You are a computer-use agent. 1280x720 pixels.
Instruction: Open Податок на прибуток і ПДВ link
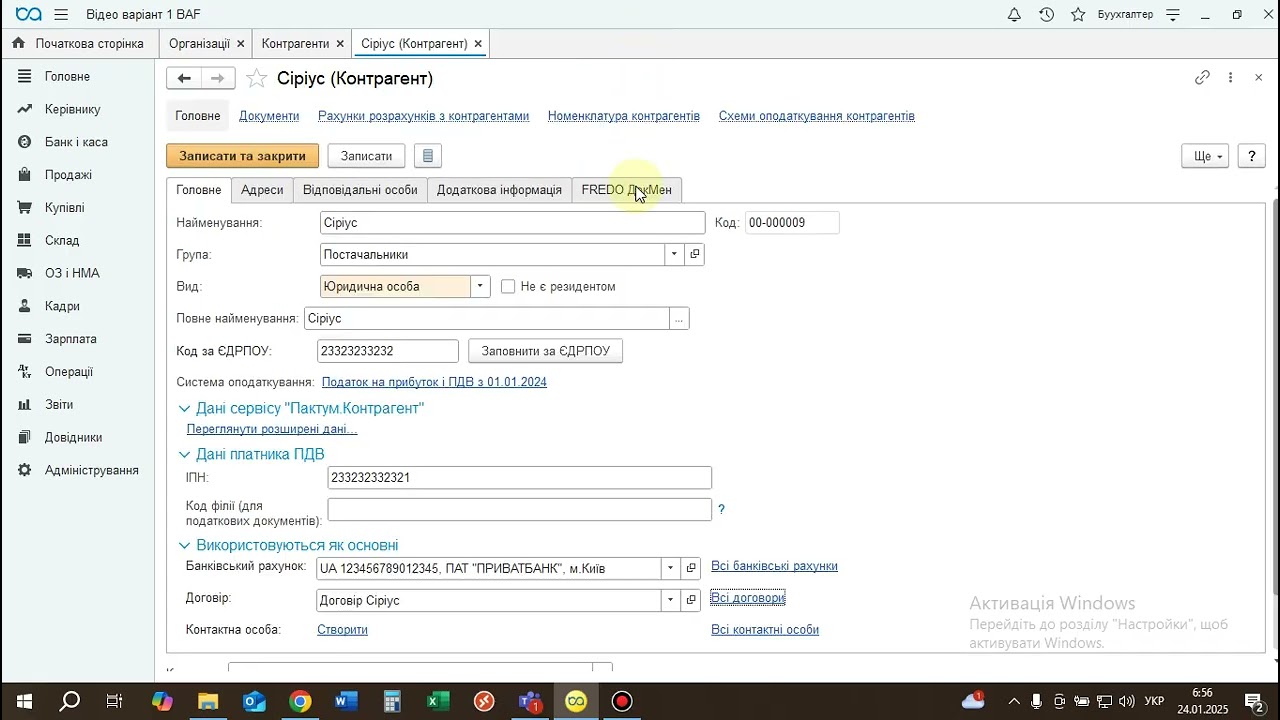point(434,382)
